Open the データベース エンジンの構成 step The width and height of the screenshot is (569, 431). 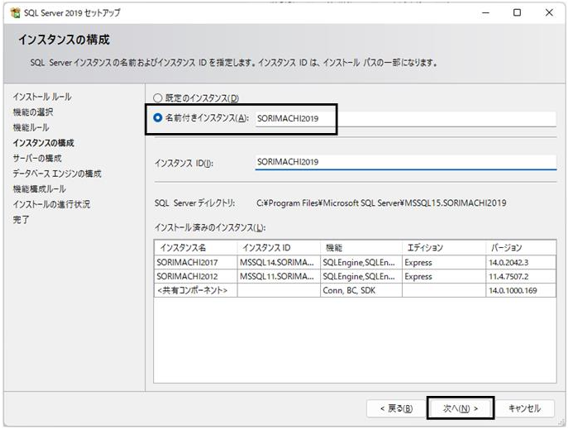pyautogui.click(x=57, y=174)
